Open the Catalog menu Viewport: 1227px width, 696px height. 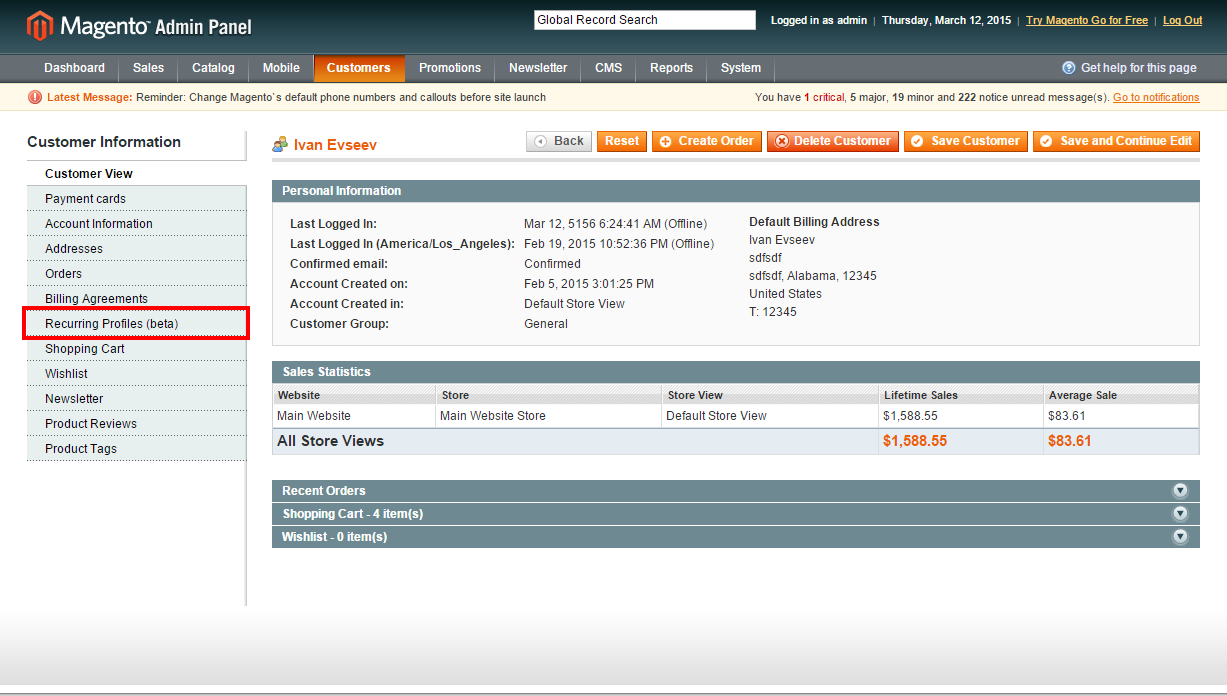(213, 68)
